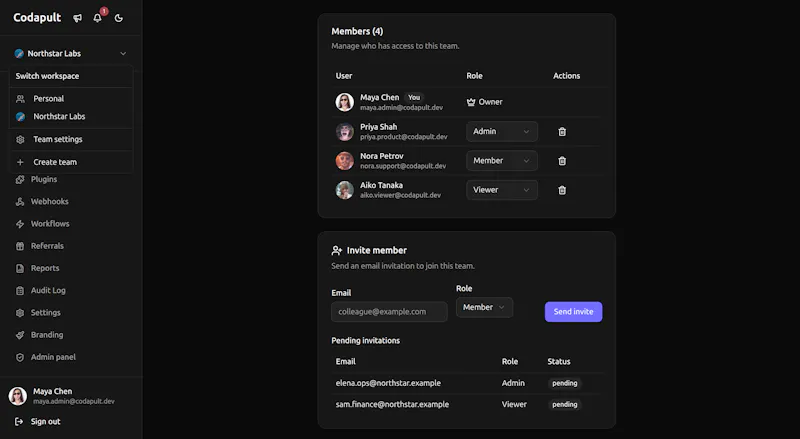The image size is (800, 439).
Task: Toggle dark mode moon icon
Action: [119, 18]
